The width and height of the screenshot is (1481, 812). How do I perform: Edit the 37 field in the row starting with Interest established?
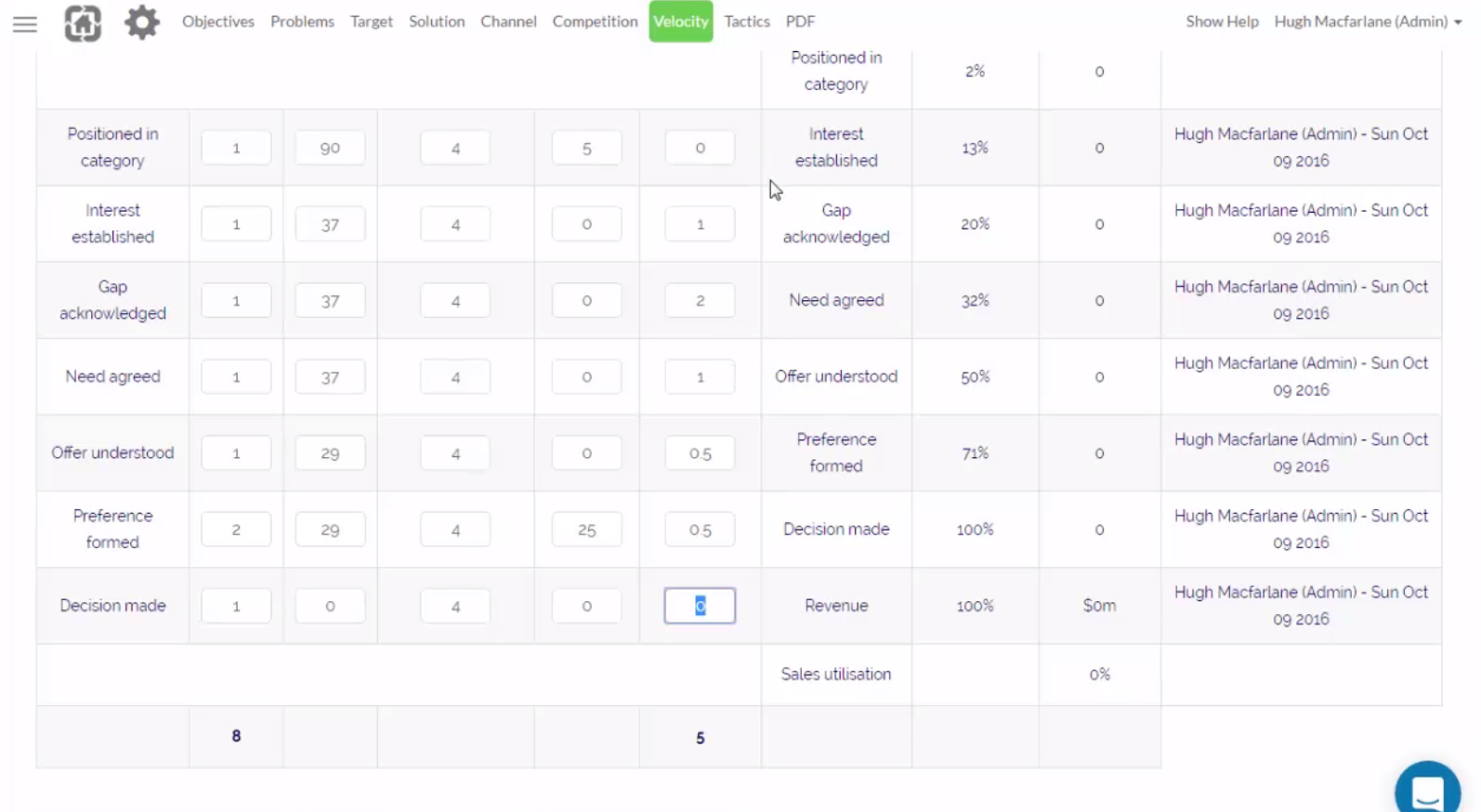pyautogui.click(x=330, y=224)
